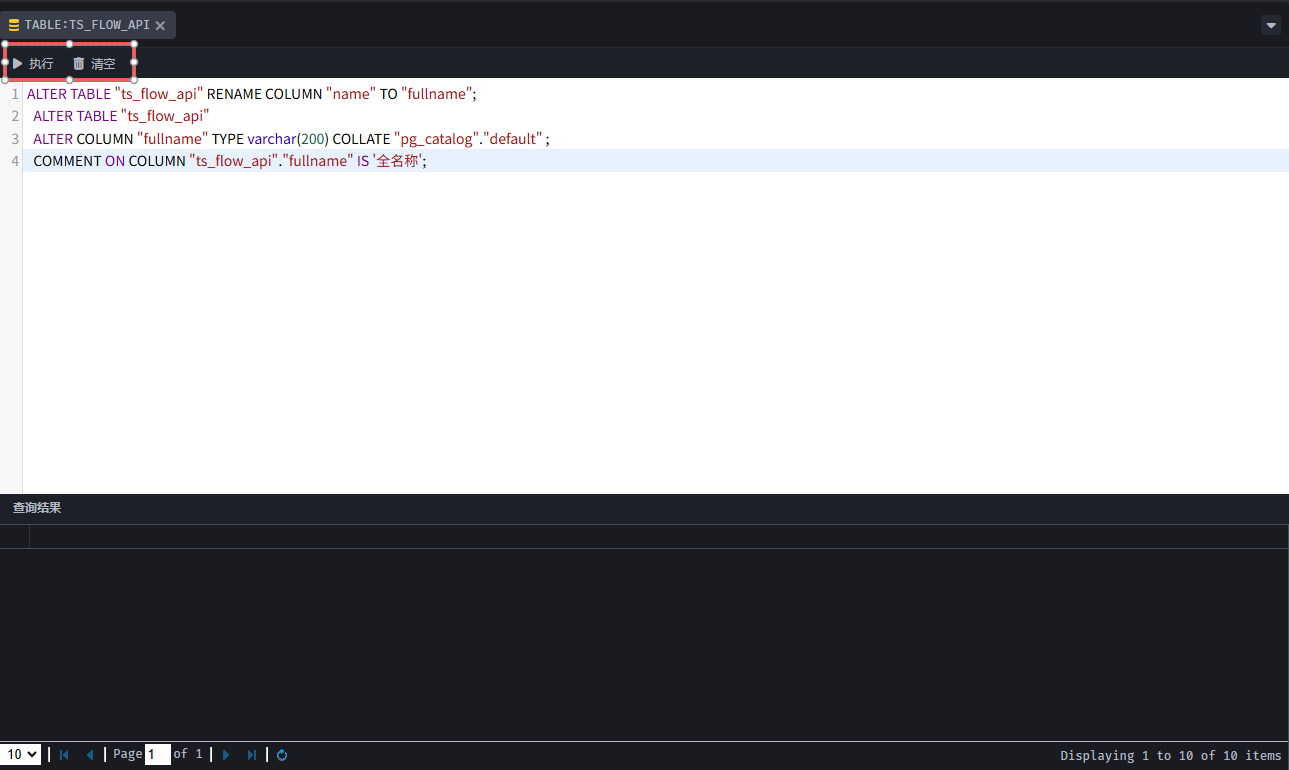Select the TABLE:TS_FLOW_API tab

coord(86,25)
